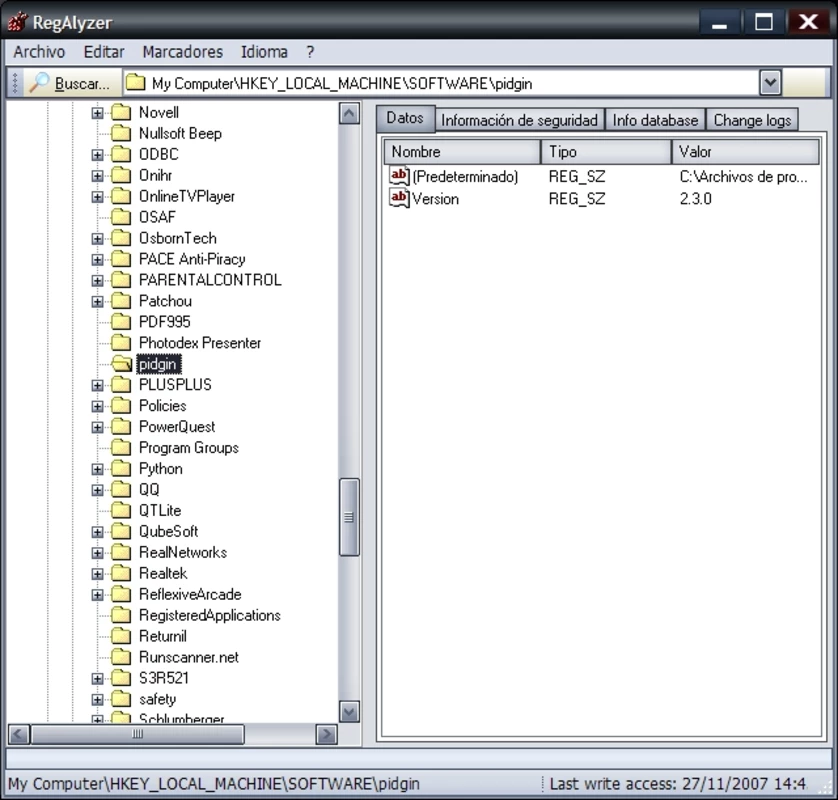Image resolution: width=838 pixels, height=800 pixels.
Task: Click the tree horizontal scrollbar thumb
Action: [137, 734]
